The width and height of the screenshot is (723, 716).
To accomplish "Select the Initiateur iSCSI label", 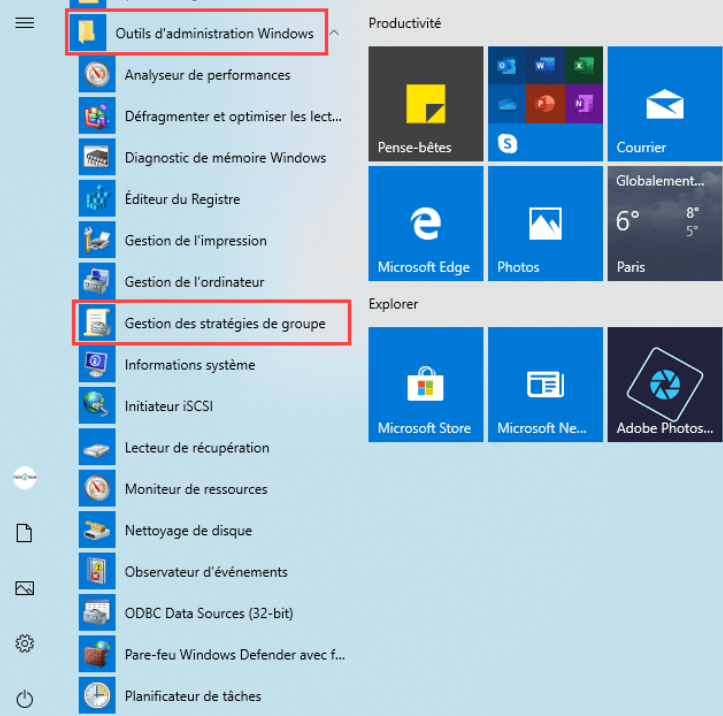I will 169,406.
